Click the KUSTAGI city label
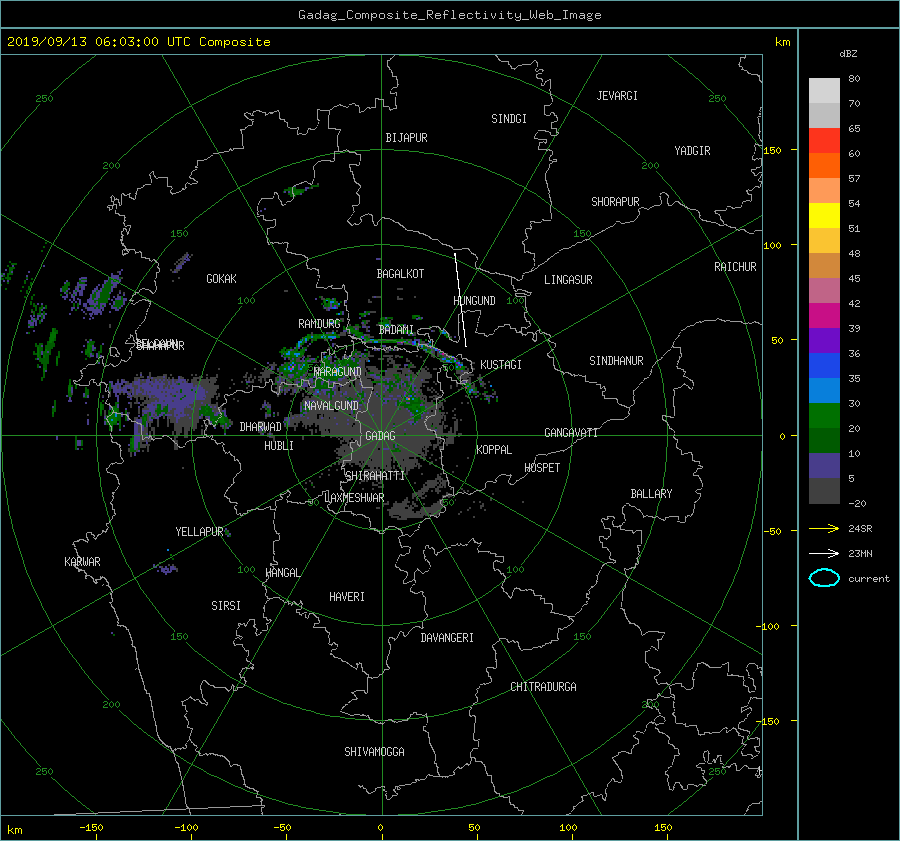900x841 pixels. tap(501, 365)
